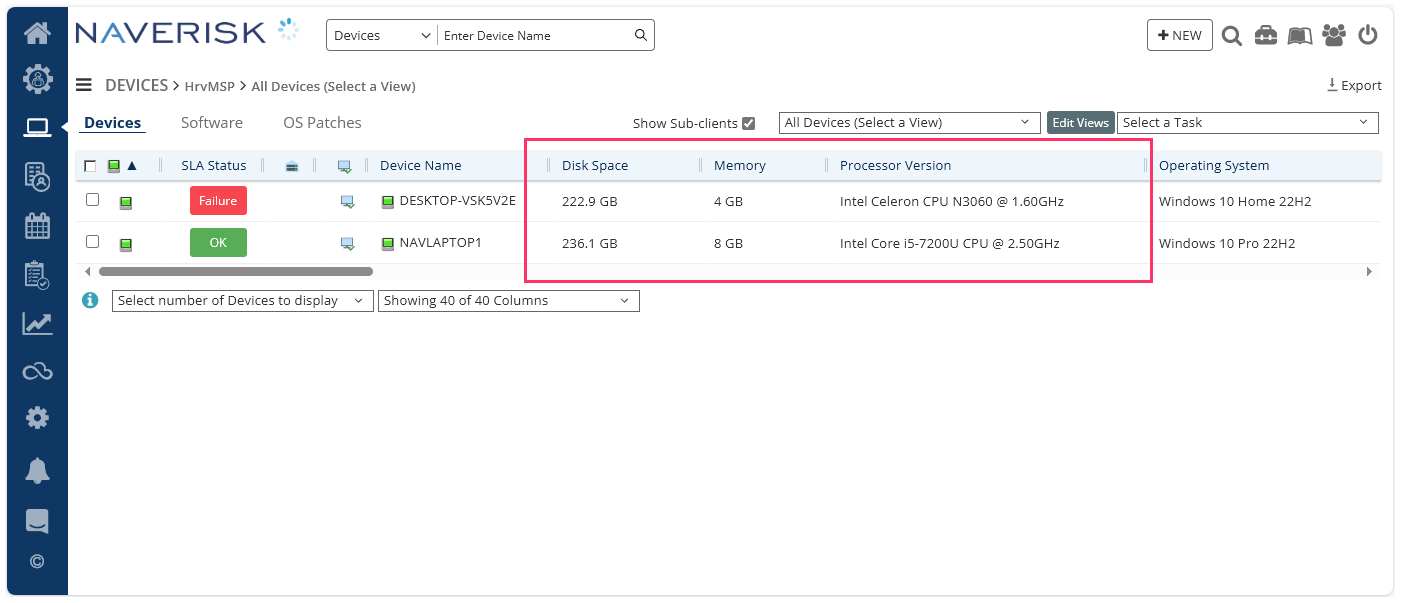1402x603 pixels.
Task: Click the Export link
Action: click(1354, 86)
